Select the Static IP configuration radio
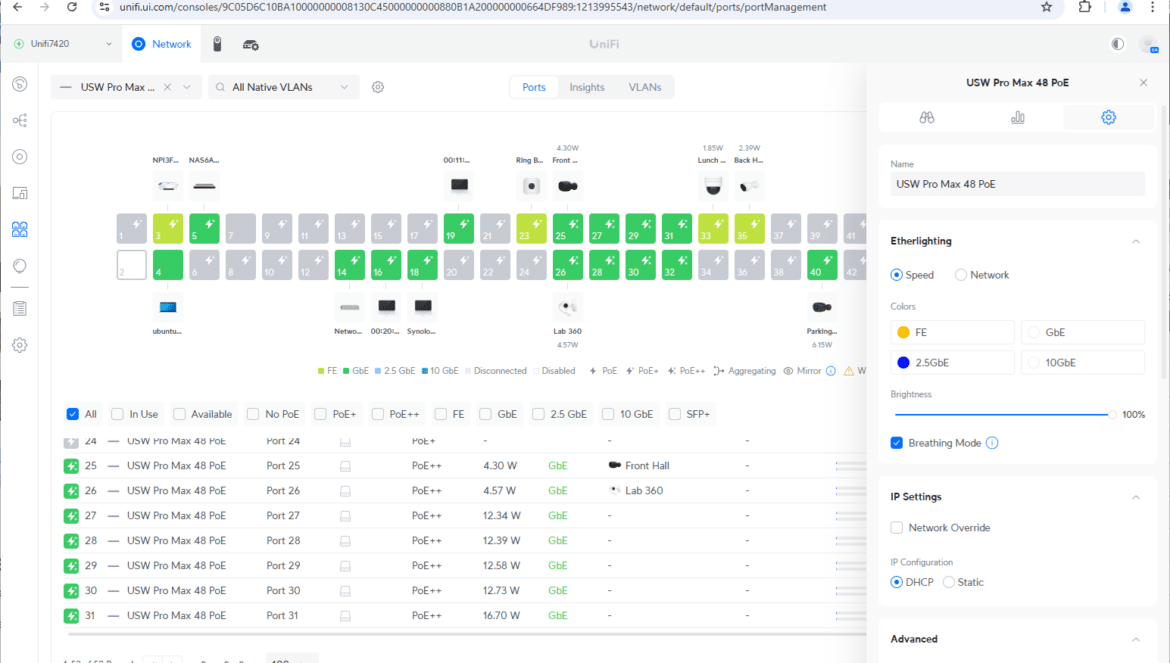The width and height of the screenshot is (1170, 663). [949, 582]
